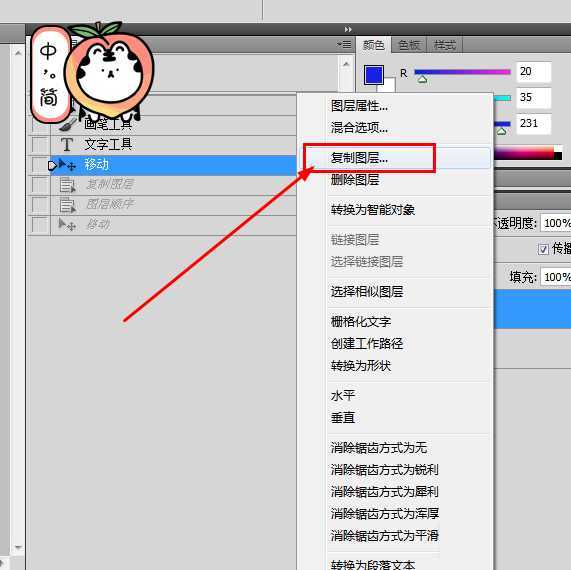This screenshot has width=571, height=570.
Task: Click the G value field showing 35
Action: (x=533, y=98)
